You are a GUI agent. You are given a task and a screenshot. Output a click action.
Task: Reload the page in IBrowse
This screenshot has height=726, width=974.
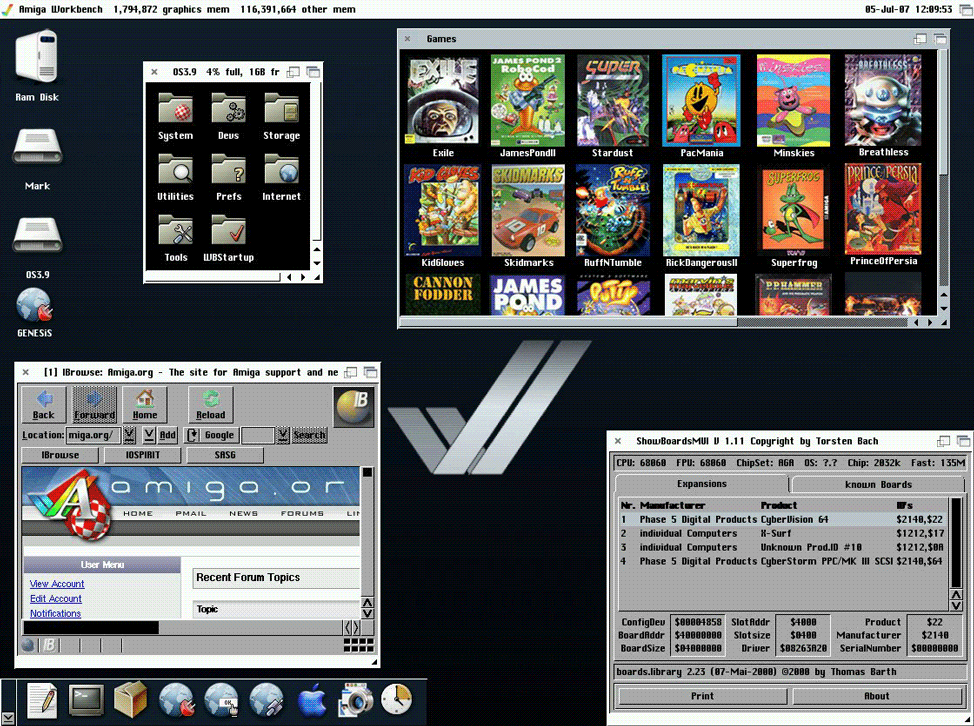point(211,405)
